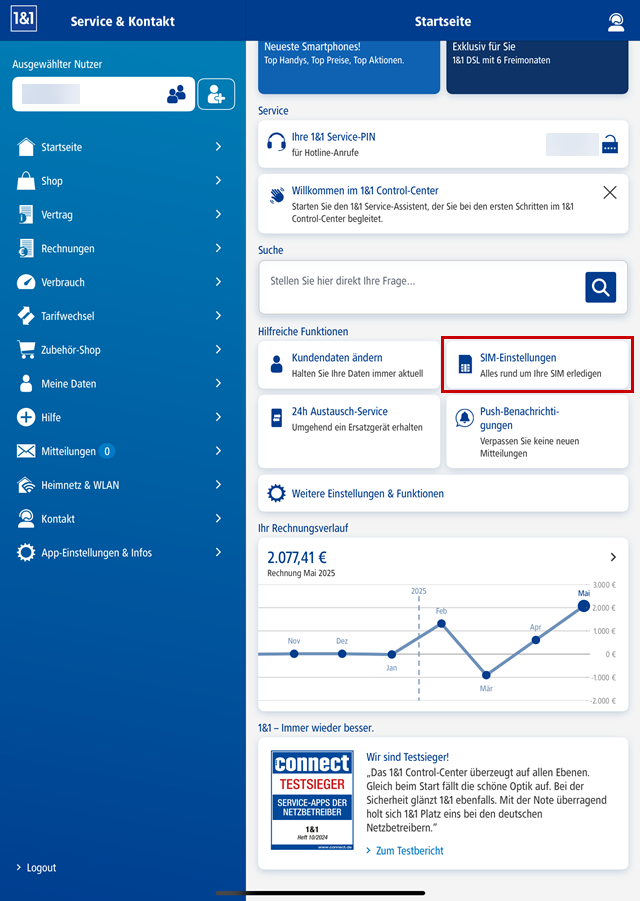This screenshot has height=901, width=640.
Task: Expand Meine Daten menu chevron
Action: pyautogui.click(x=218, y=383)
